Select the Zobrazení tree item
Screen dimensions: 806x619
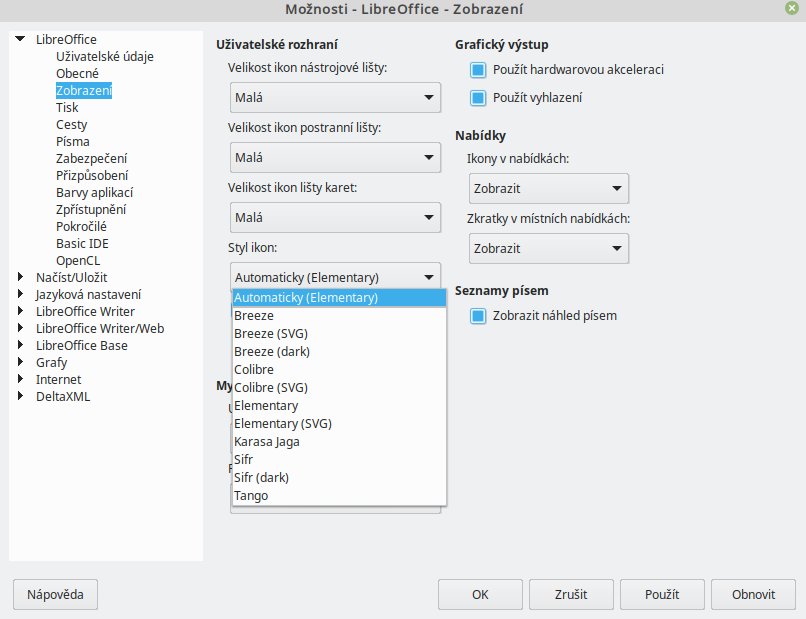(x=84, y=90)
